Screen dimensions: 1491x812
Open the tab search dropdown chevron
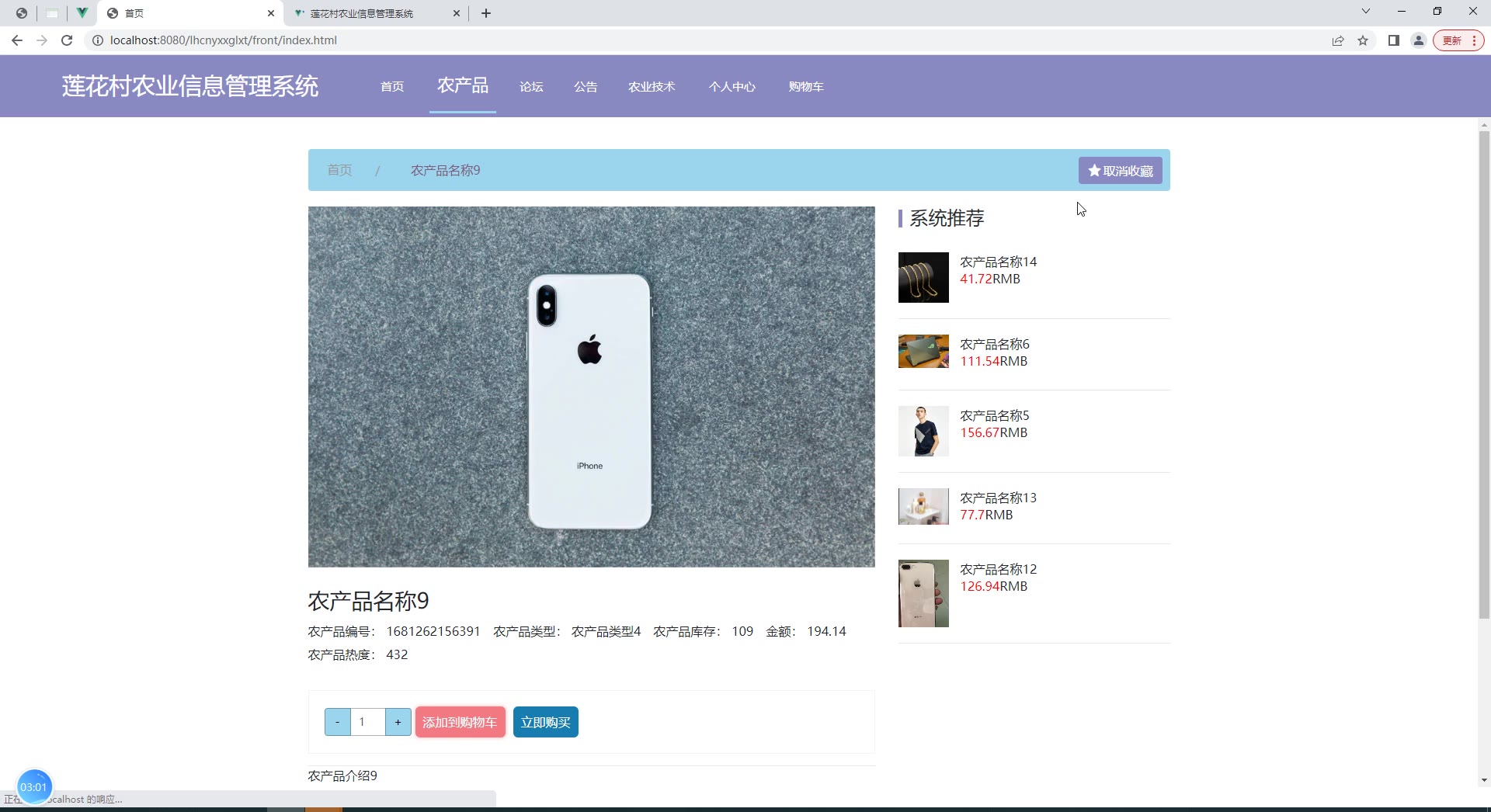click(1366, 11)
